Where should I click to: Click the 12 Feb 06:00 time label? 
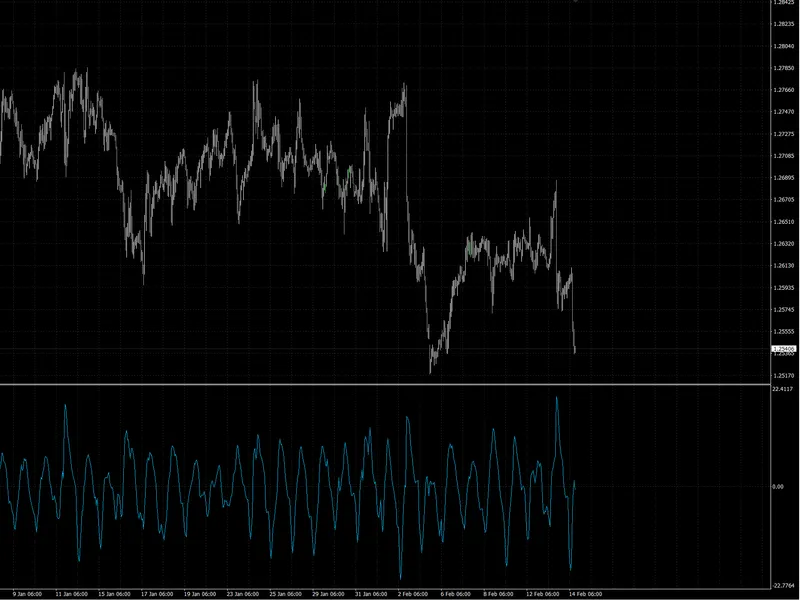point(543,594)
